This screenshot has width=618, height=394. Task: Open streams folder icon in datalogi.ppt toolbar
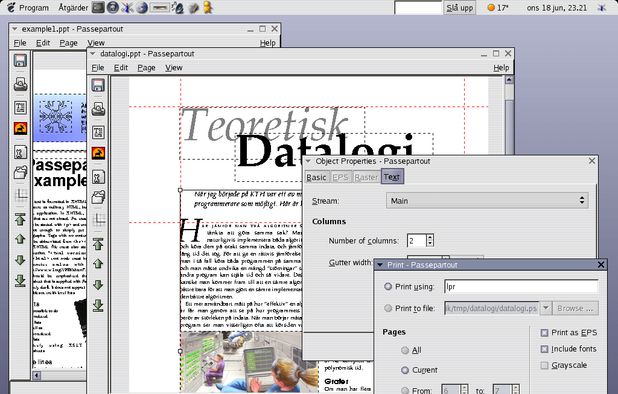click(x=98, y=197)
